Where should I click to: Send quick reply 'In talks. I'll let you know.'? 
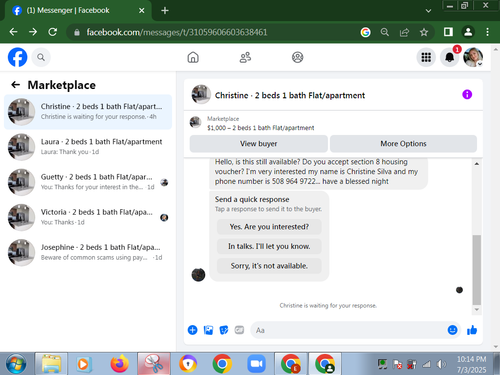pyautogui.click(x=269, y=246)
